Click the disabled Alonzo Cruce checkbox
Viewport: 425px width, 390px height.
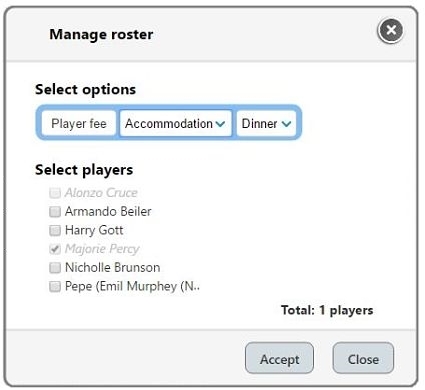coord(55,193)
